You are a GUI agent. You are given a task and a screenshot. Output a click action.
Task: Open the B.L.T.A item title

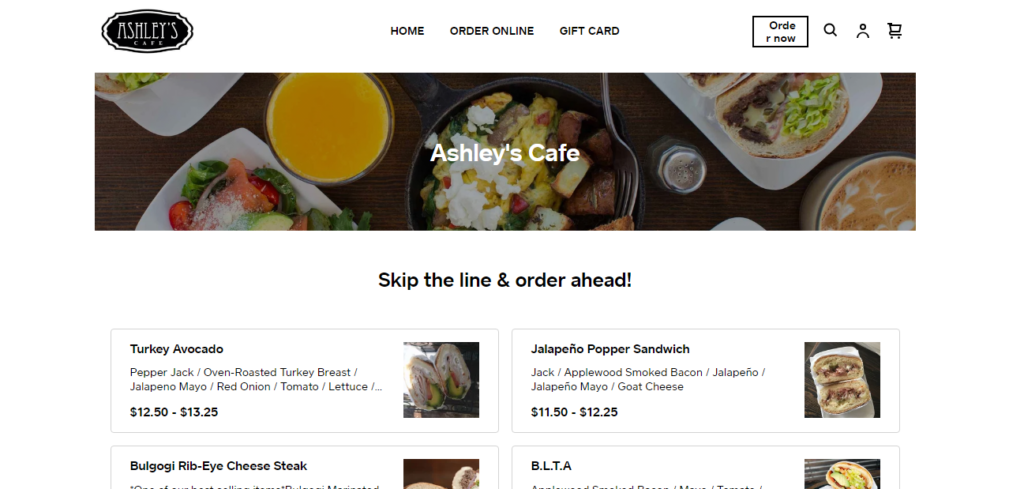coord(551,465)
